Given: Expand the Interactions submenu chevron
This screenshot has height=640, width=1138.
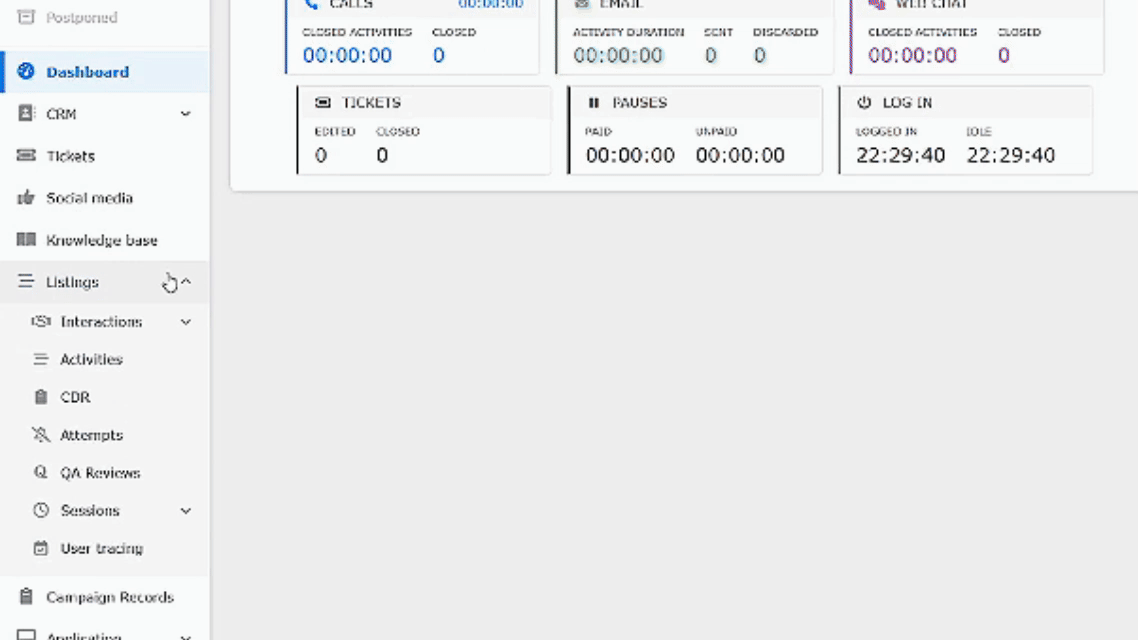Looking at the screenshot, I should pyautogui.click(x=185, y=322).
